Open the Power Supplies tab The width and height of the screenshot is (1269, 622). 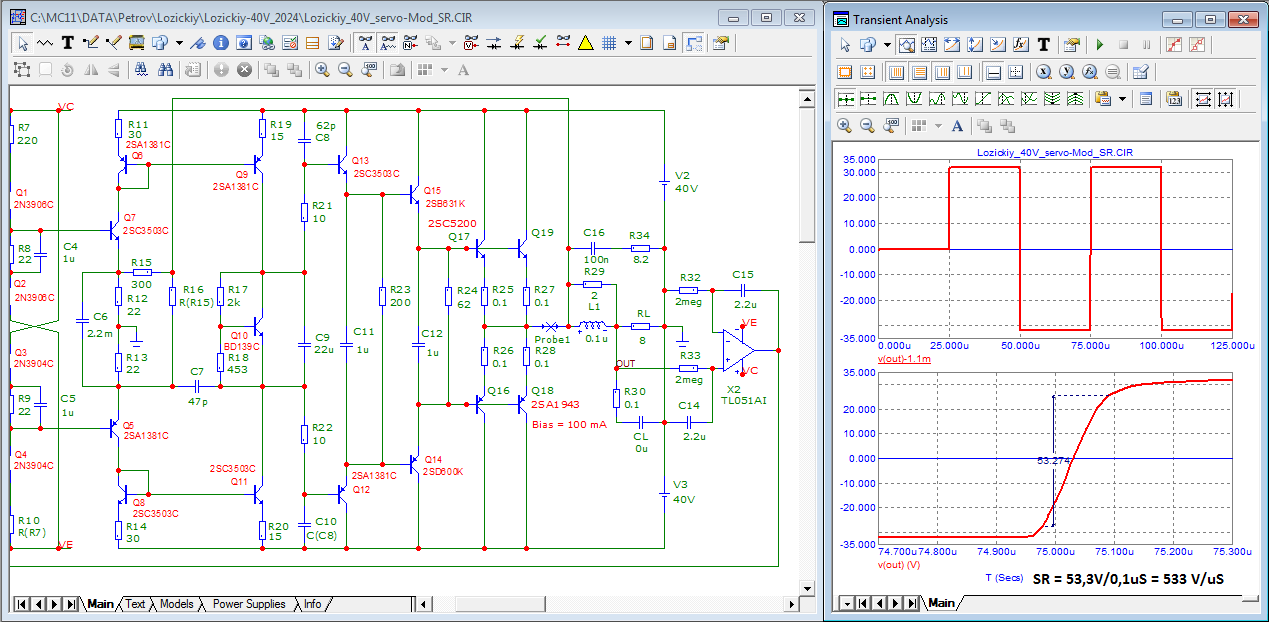(x=249, y=604)
